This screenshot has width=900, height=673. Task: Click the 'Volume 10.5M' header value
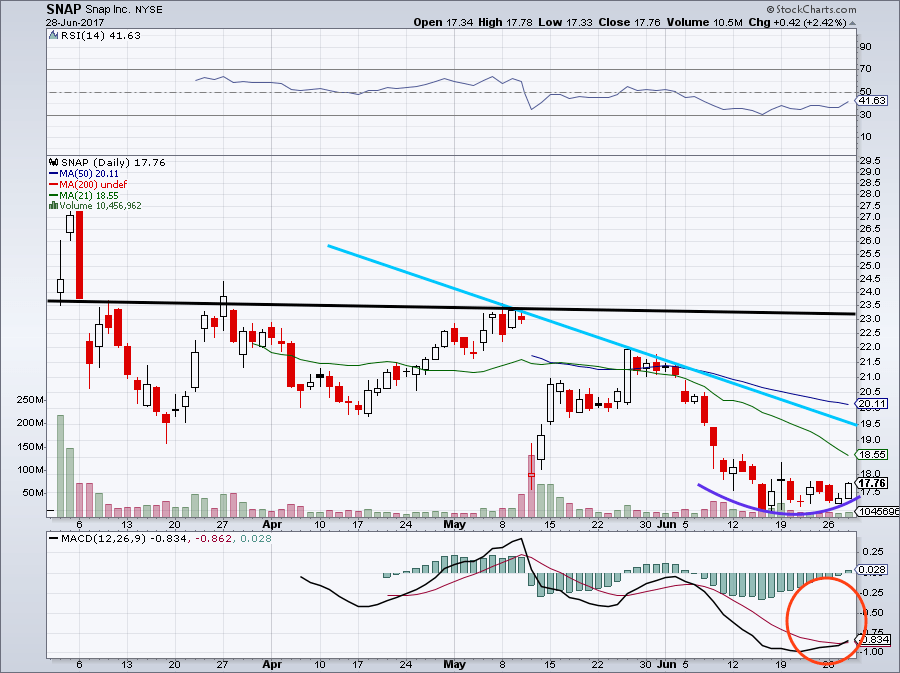[705, 22]
